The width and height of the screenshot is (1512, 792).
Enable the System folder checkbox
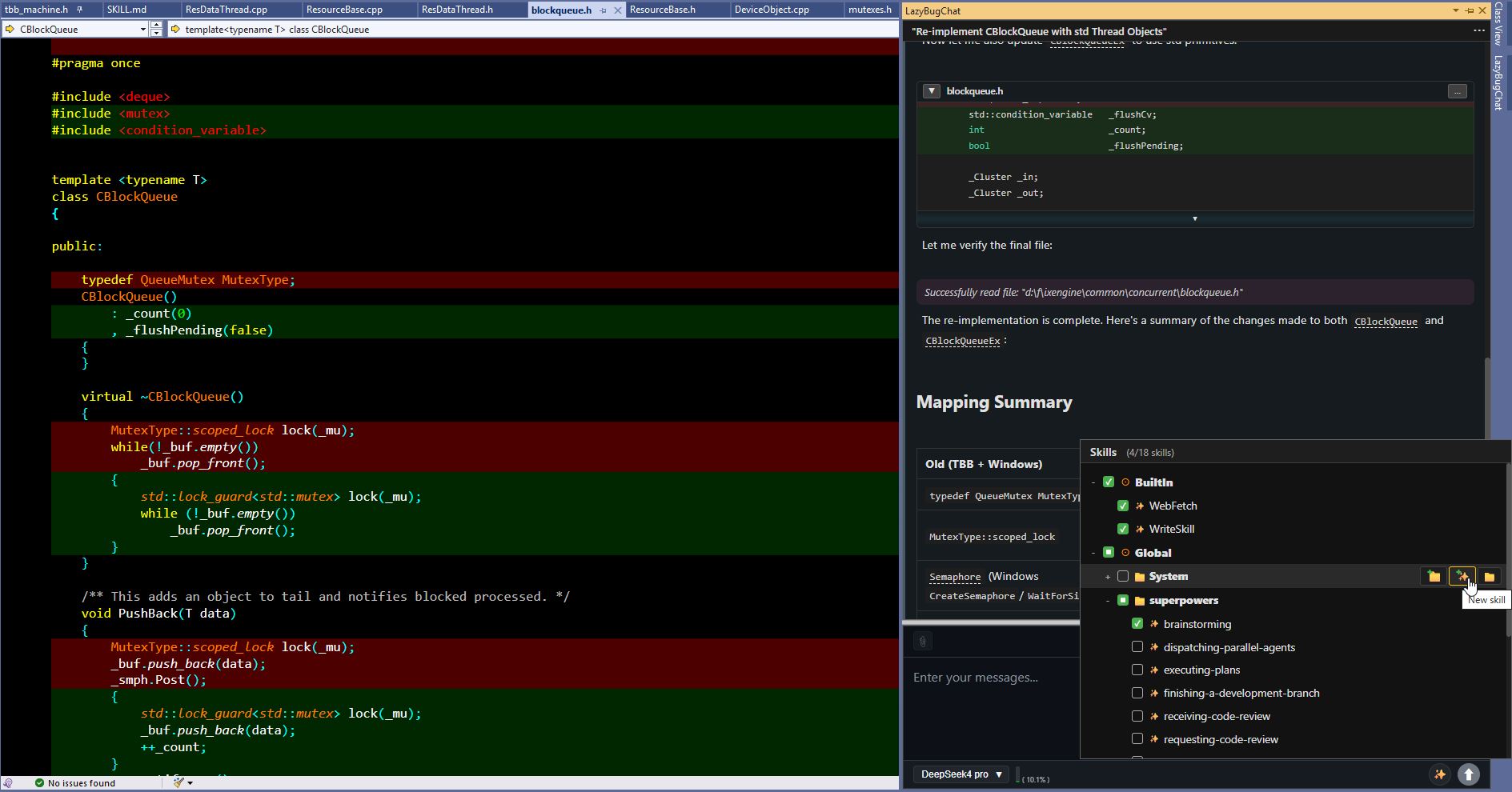point(1123,576)
